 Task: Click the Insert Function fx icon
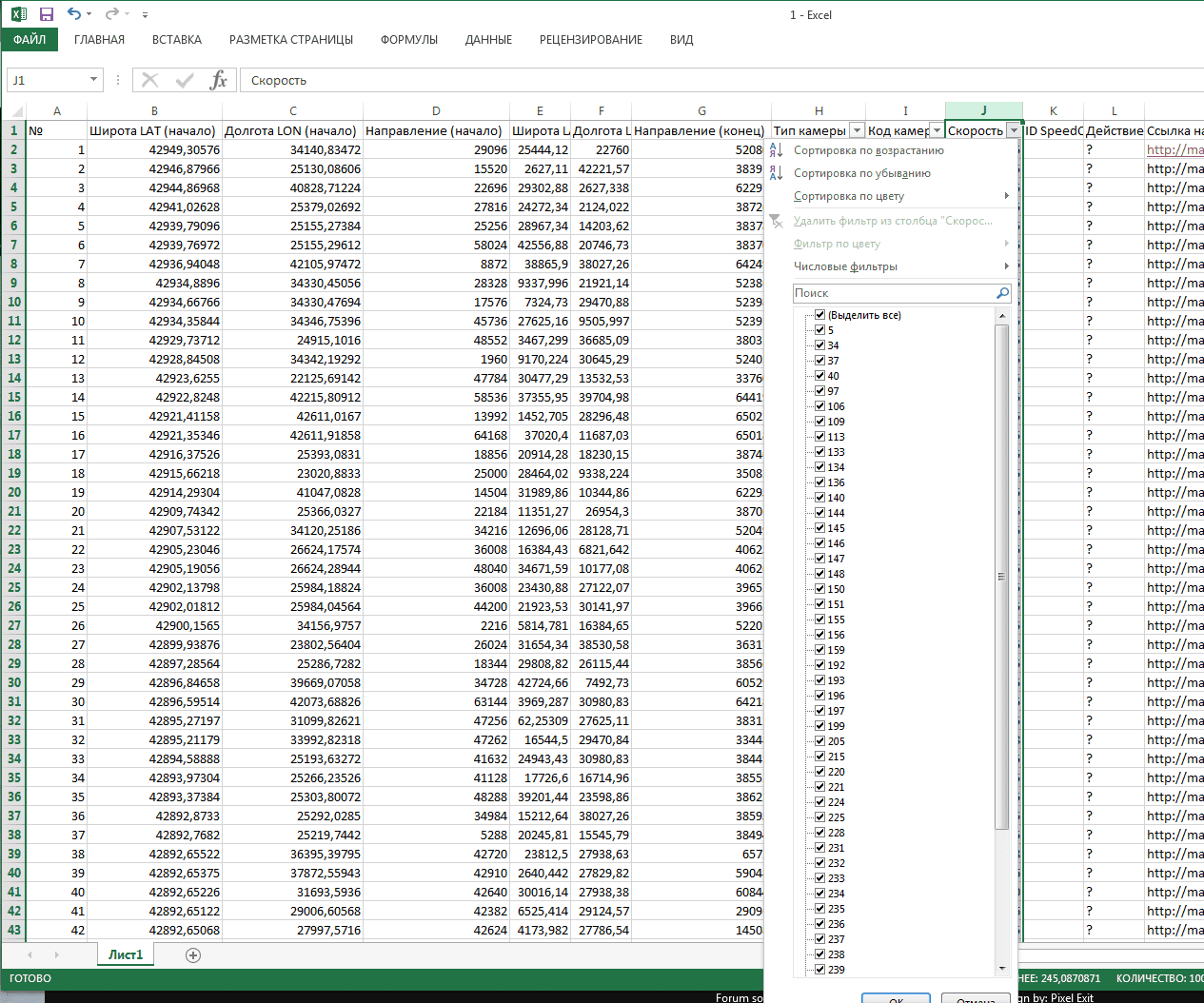point(218,80)
